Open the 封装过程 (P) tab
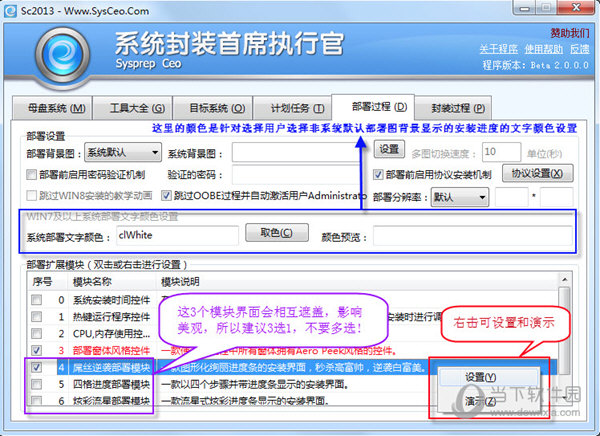Viewport: 600px width, 436px height. tap(453, 108)
